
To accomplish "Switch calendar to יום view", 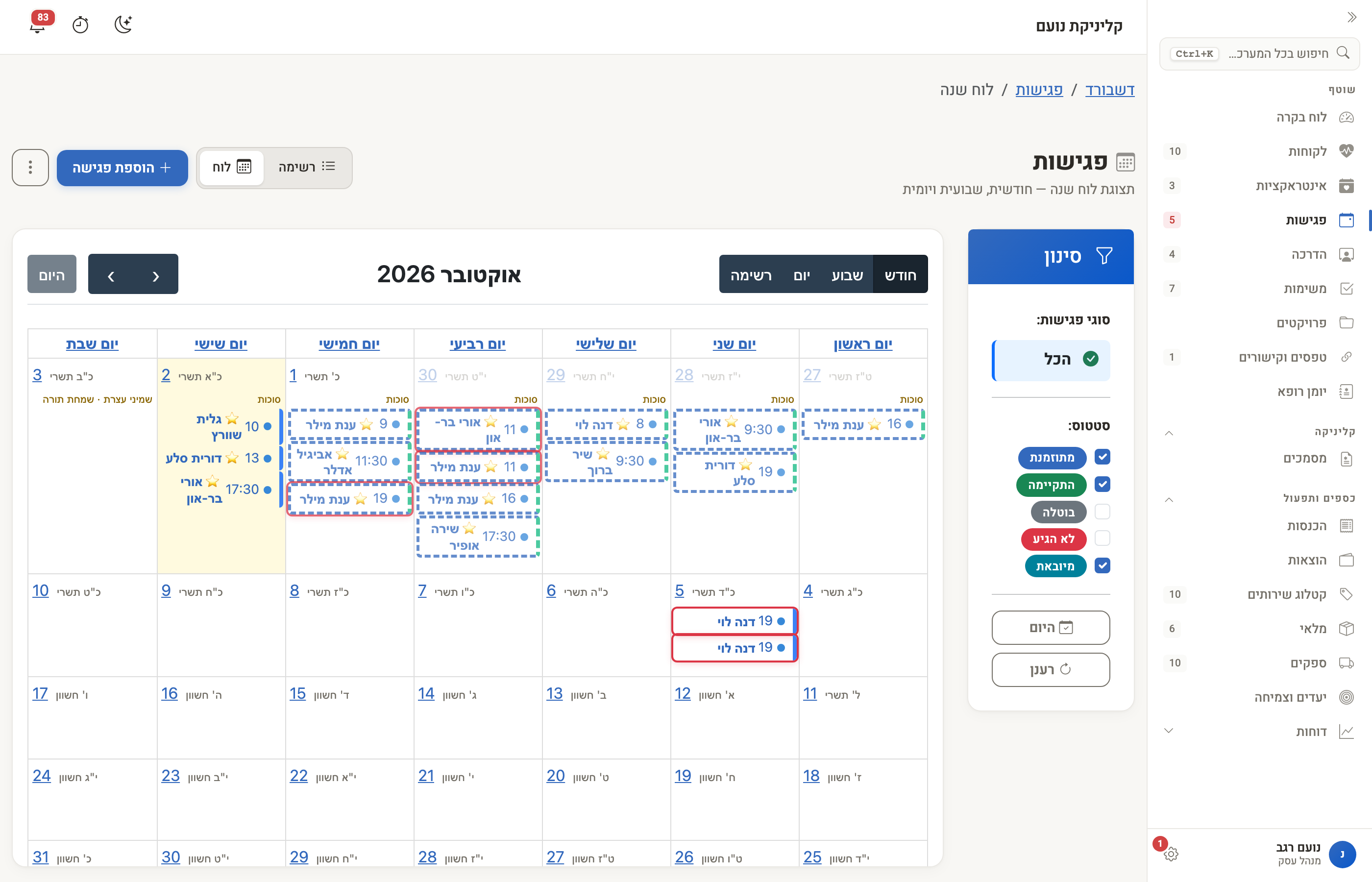I will [x=801, y=275].
